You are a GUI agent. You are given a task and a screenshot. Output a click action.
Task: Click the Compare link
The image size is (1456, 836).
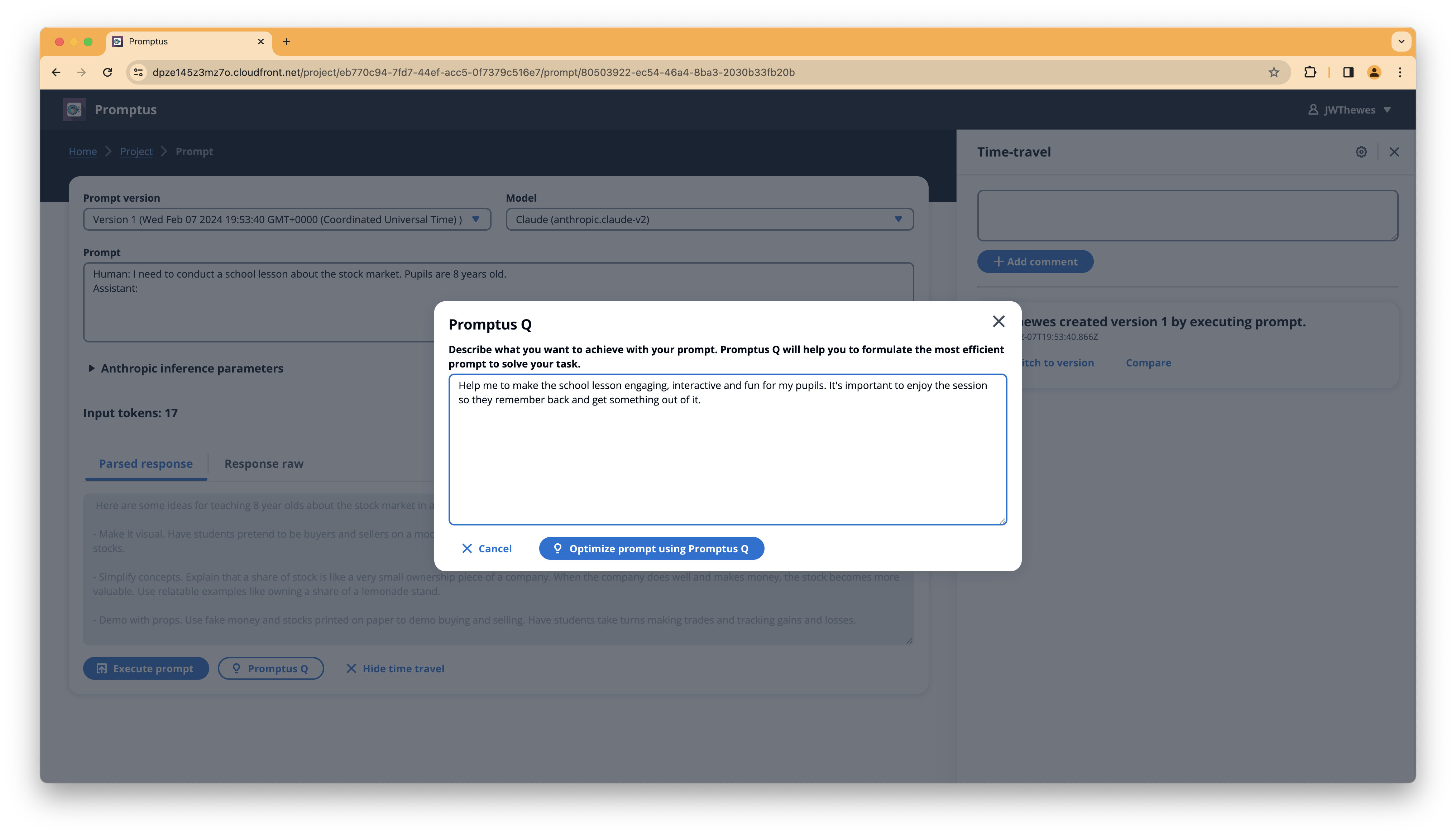(x=1148, y=363)
